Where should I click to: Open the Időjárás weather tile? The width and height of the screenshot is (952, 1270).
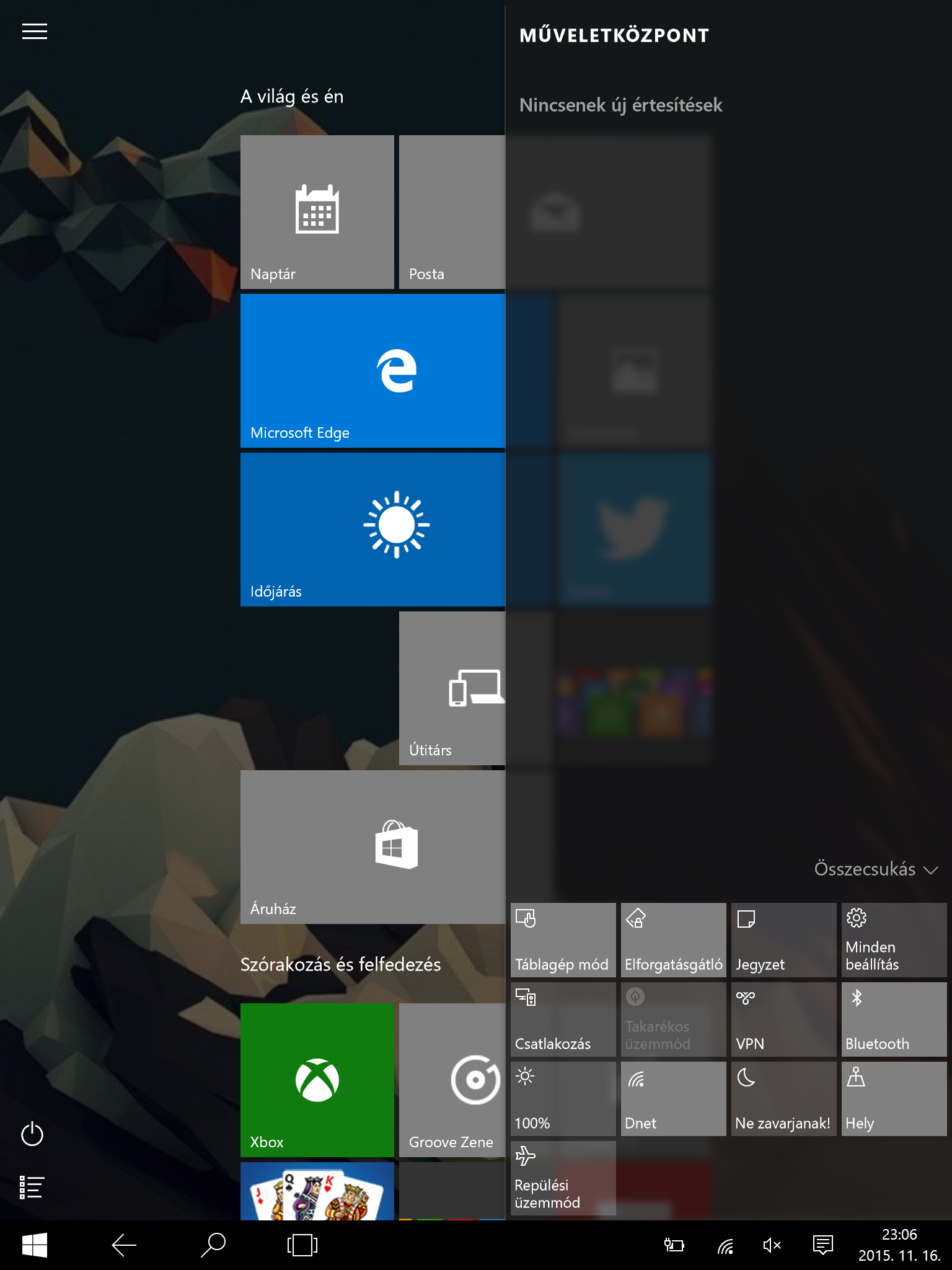tap(372, 529)
